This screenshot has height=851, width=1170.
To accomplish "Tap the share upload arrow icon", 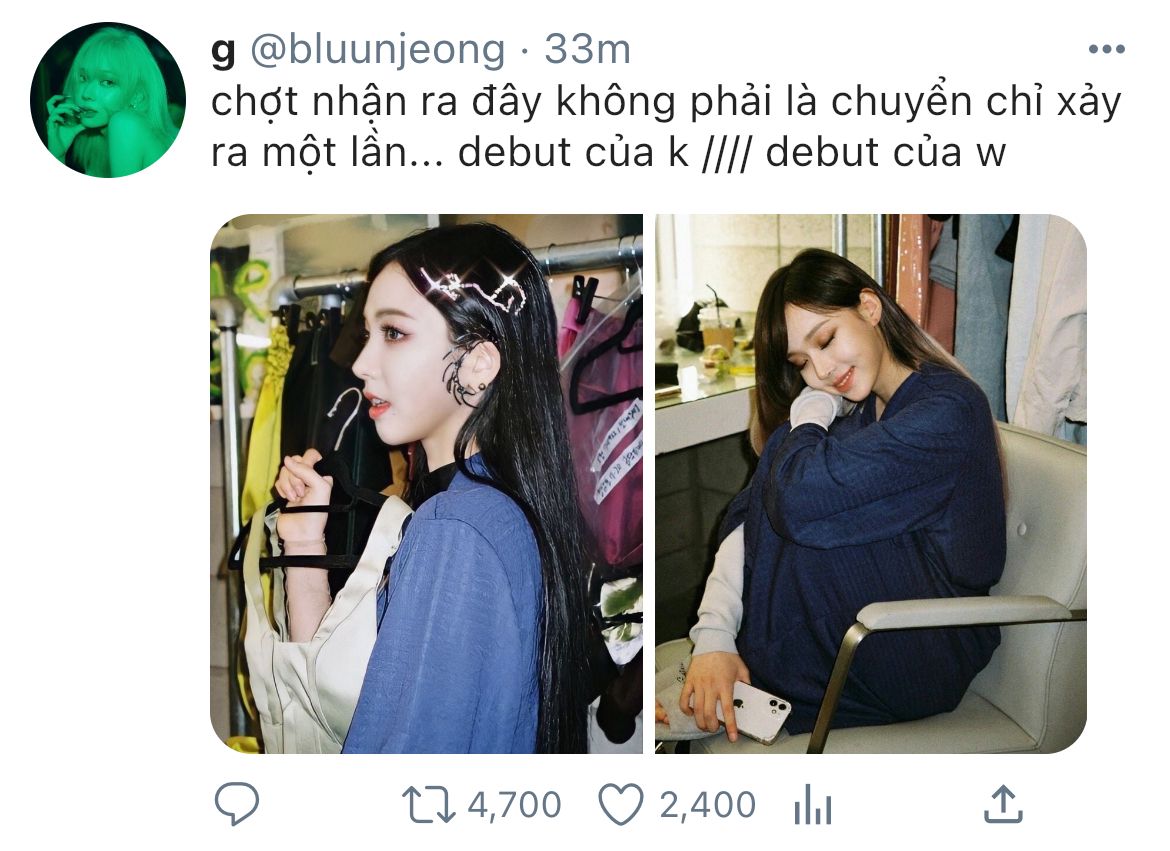I will [1004, 804].
